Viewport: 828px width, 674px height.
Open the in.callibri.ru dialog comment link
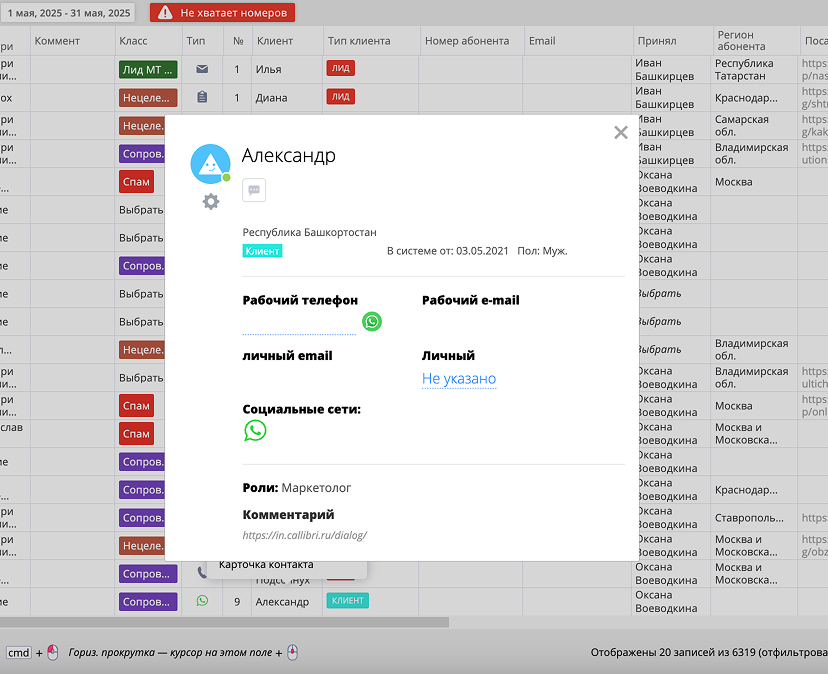tap(305, 535)
